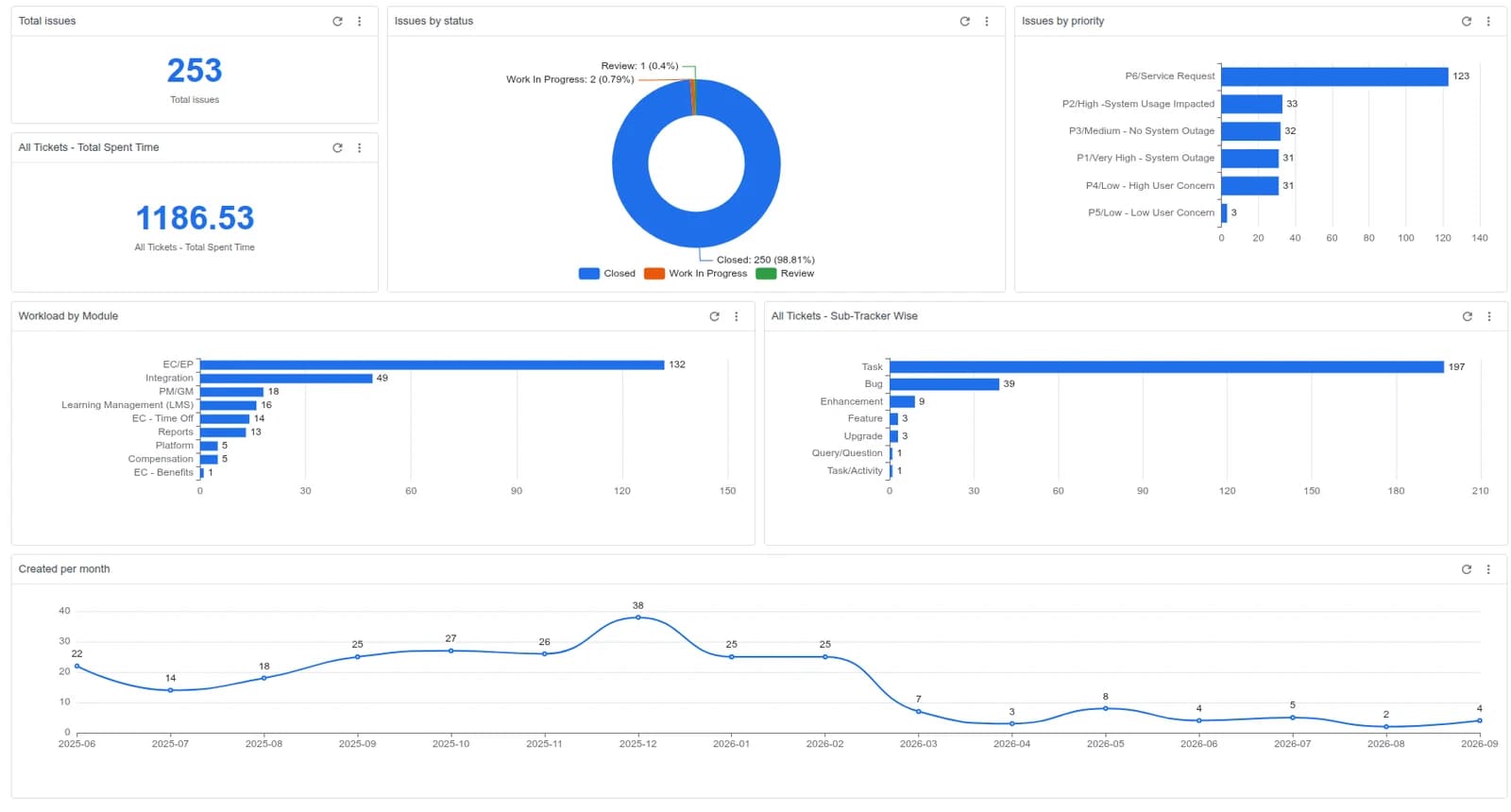The height and width of the screenshot is (812, 1511).
Task: Toggle the Review legend entry
Action: pyautogui.click(x=785, y=274)
